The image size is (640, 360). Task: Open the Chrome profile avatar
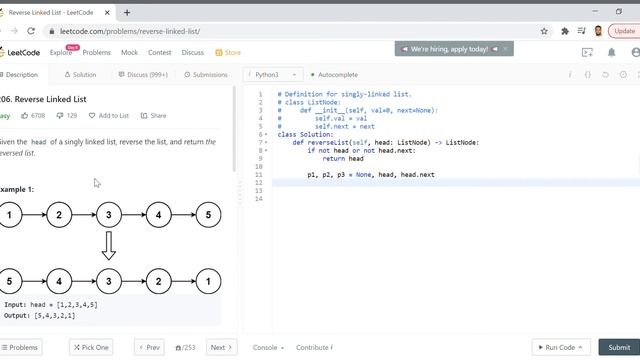click(598, 31)
